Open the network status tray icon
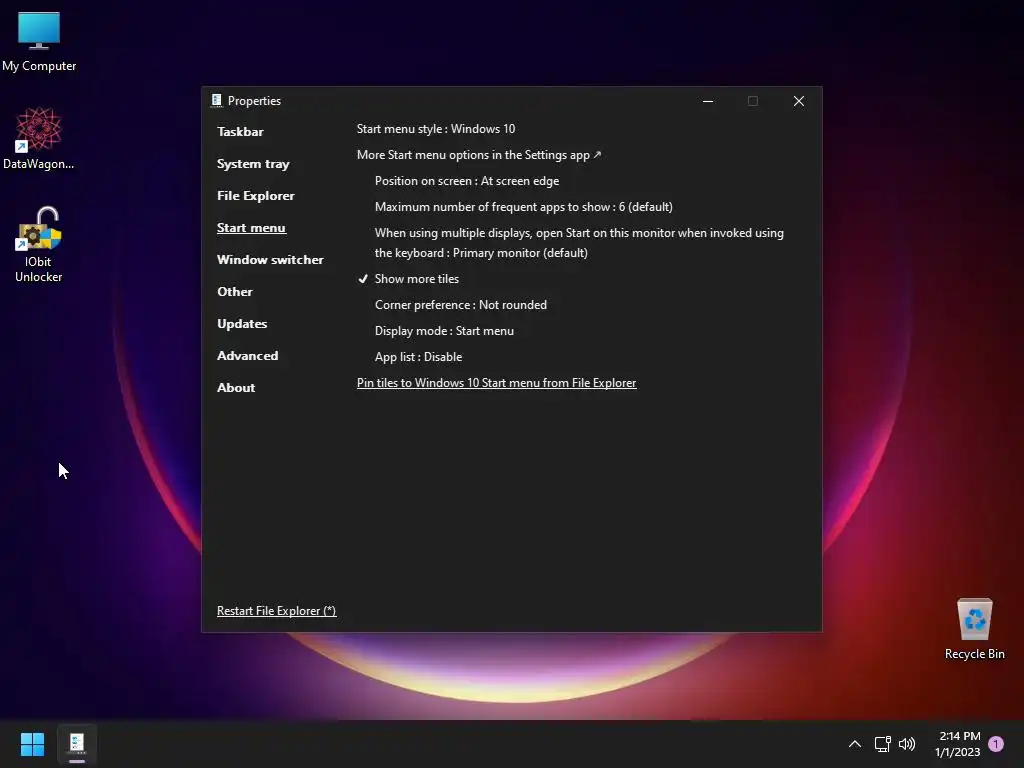Viewport: 1024px width, 768px height. pos(882,744)
